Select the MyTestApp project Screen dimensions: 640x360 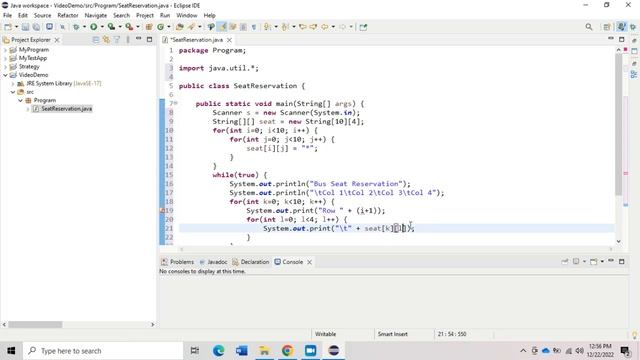(33, 58)
